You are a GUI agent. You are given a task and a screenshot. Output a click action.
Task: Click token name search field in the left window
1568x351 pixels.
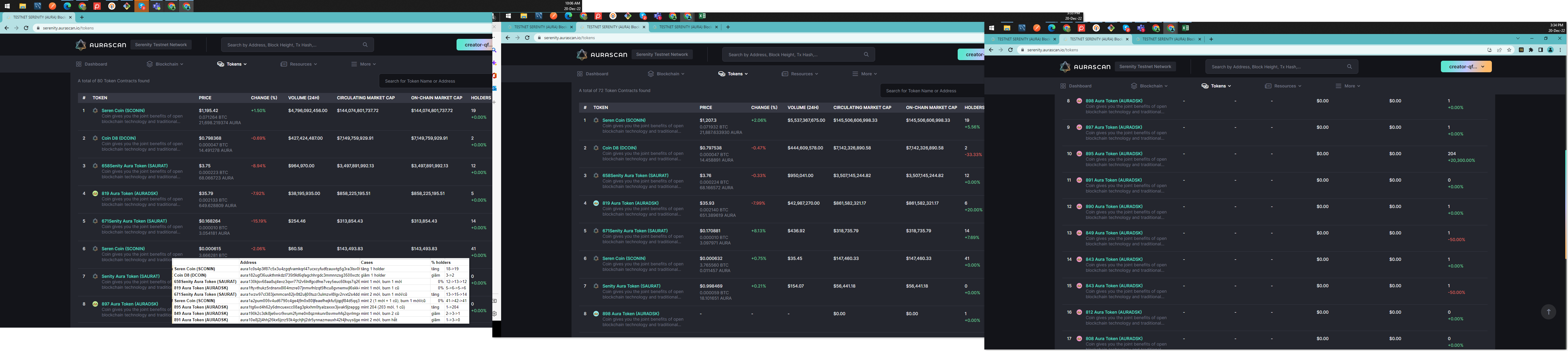(x=435, y=81)
